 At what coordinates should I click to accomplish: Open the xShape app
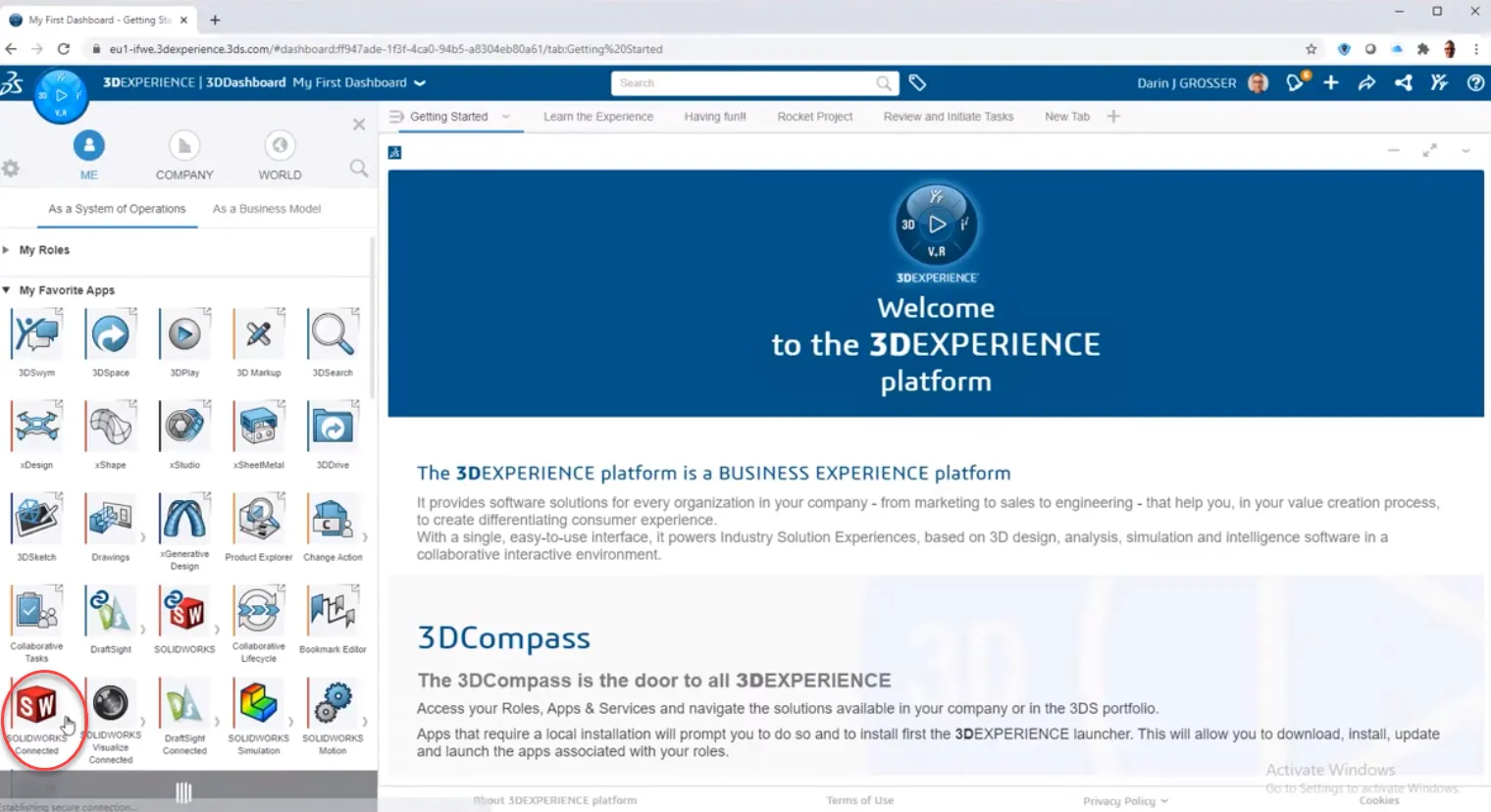[x=111, y=428]
